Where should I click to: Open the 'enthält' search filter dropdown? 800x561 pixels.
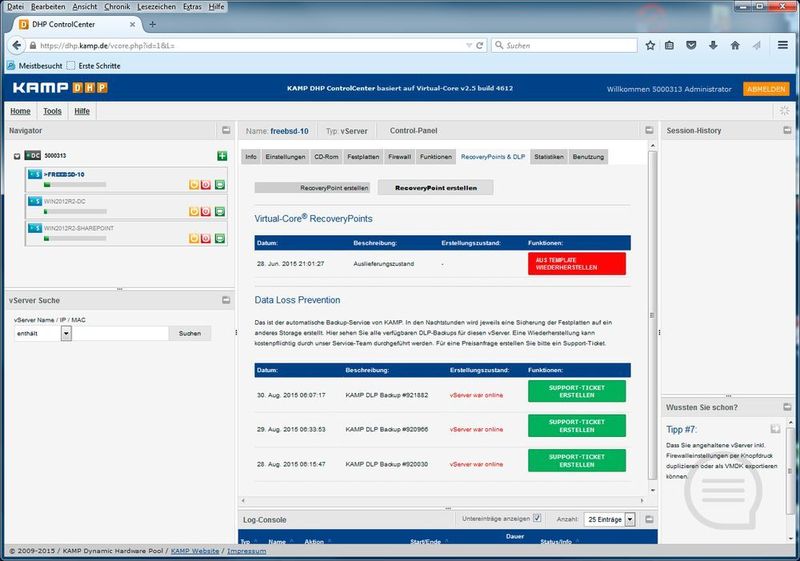click(x=67, y=333)
